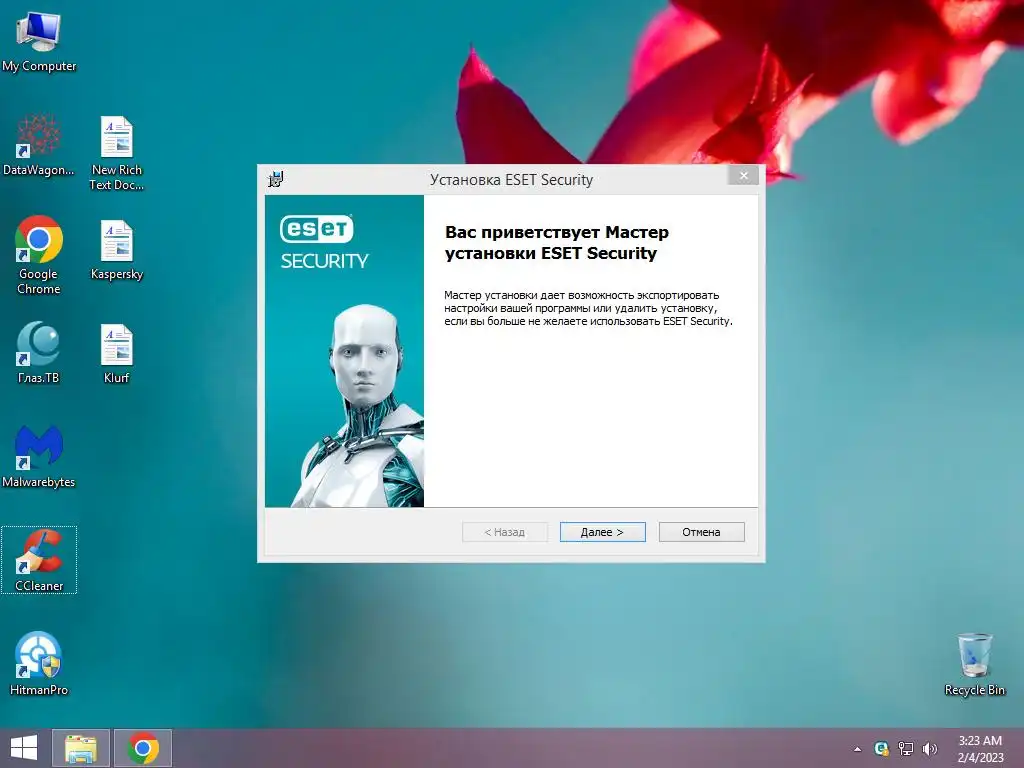Select the Глаз.ТВ desktop shortcut
The width and height of the screenshot is (1024, 768).
39,353
